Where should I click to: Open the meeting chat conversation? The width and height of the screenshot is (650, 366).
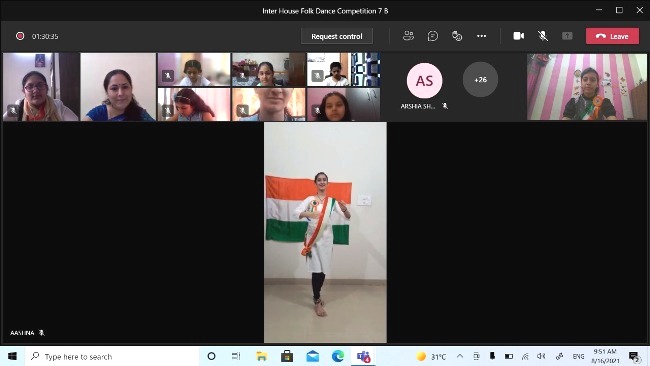(x=432, y=36)
